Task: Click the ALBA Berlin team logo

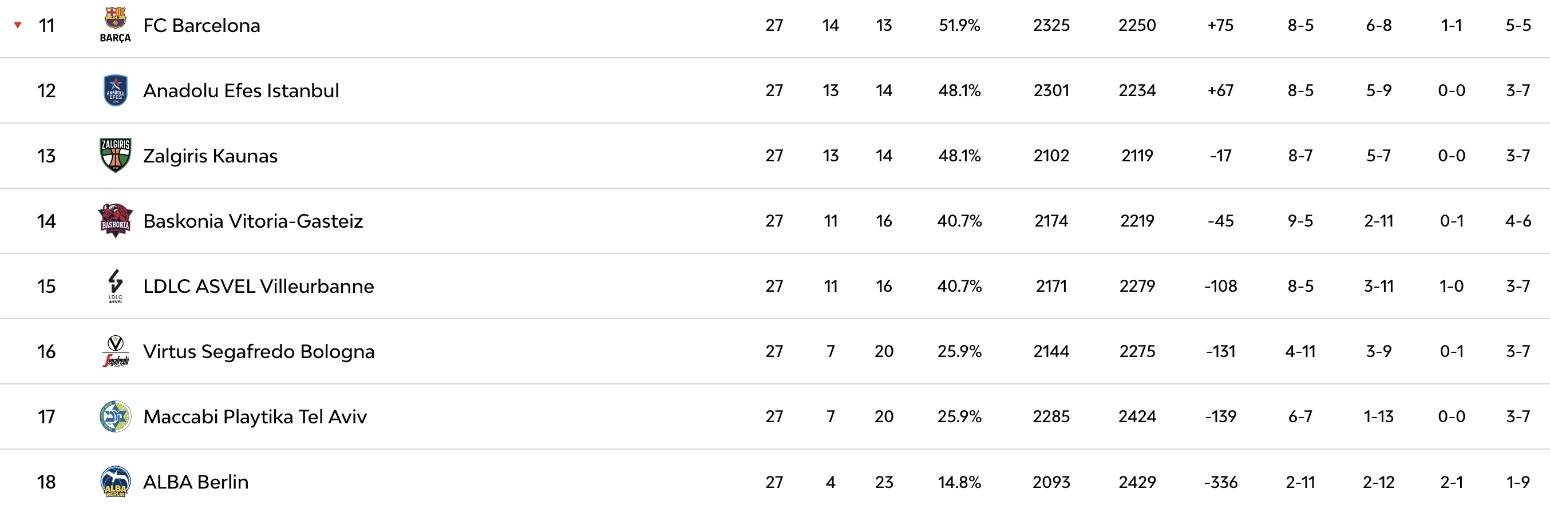Action: pos(115,482)
